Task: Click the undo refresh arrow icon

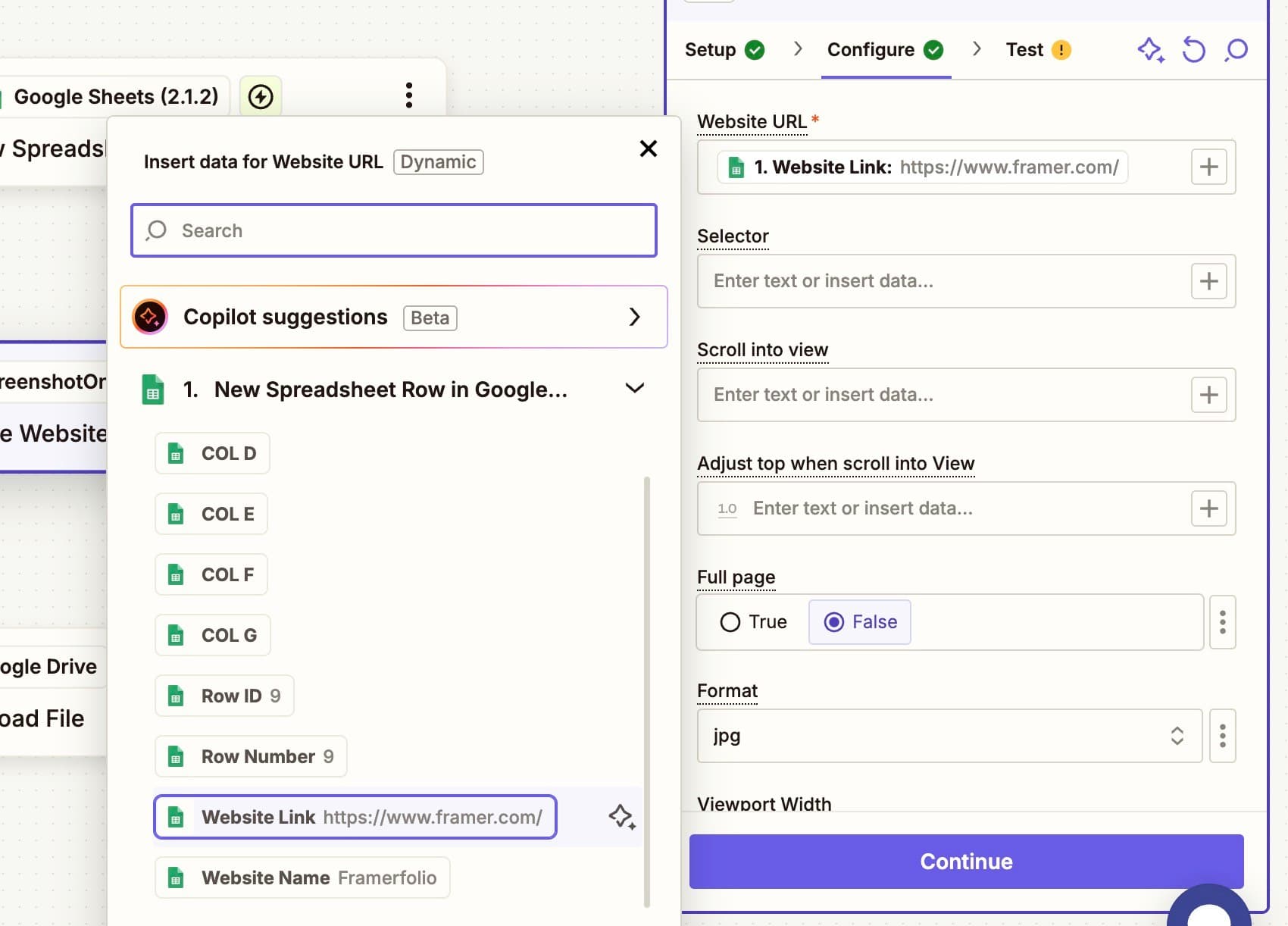Action: (x=1193, y=50)
